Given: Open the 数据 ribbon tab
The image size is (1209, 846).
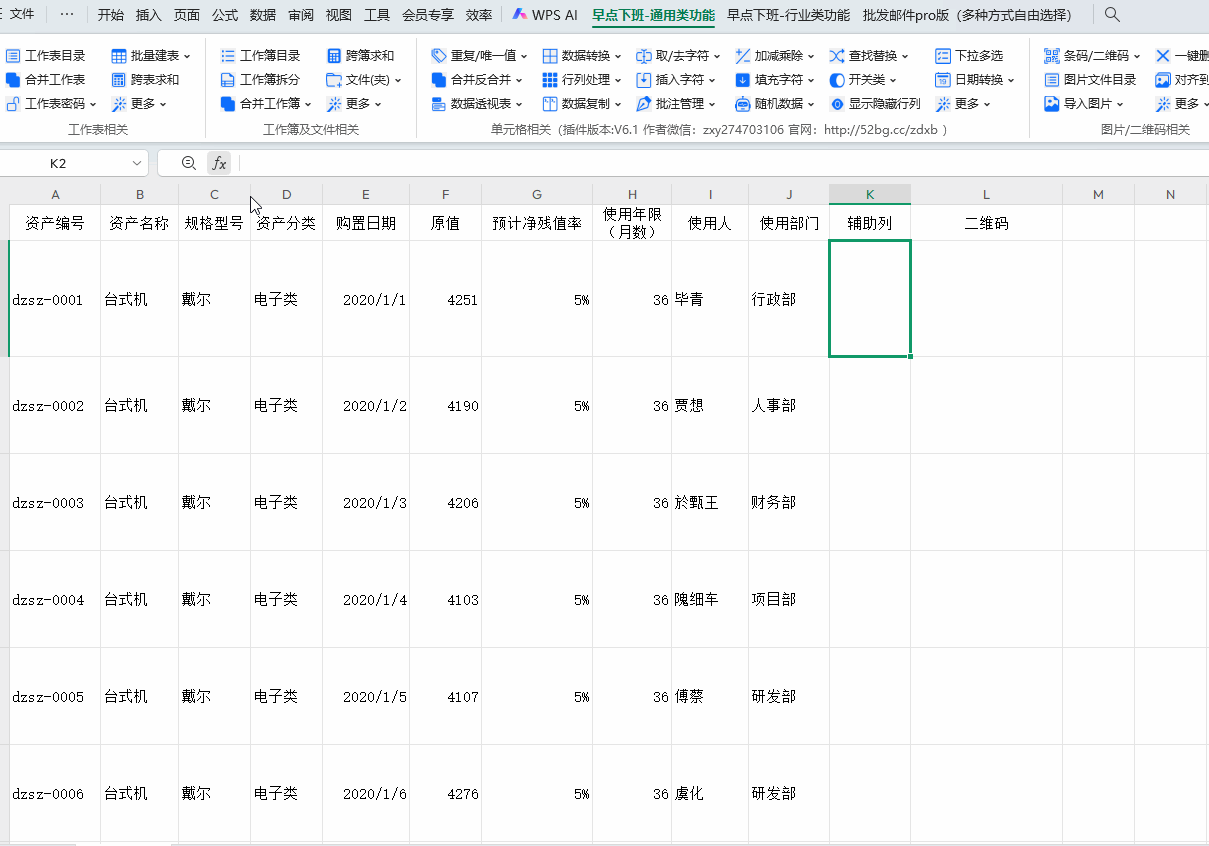Looking at the screenshot, I should (263, 15).
